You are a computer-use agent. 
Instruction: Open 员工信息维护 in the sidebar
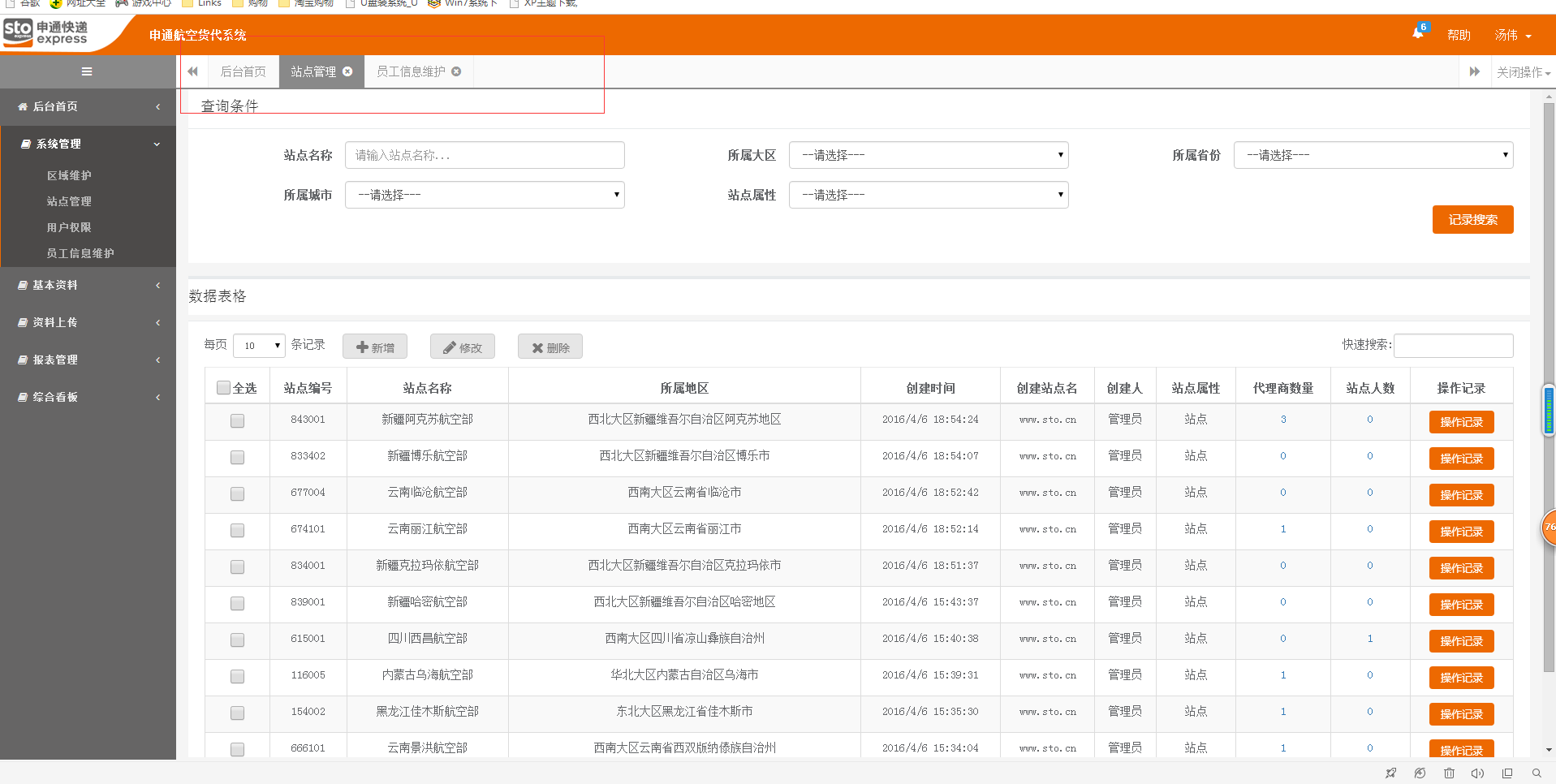(80, 253)
